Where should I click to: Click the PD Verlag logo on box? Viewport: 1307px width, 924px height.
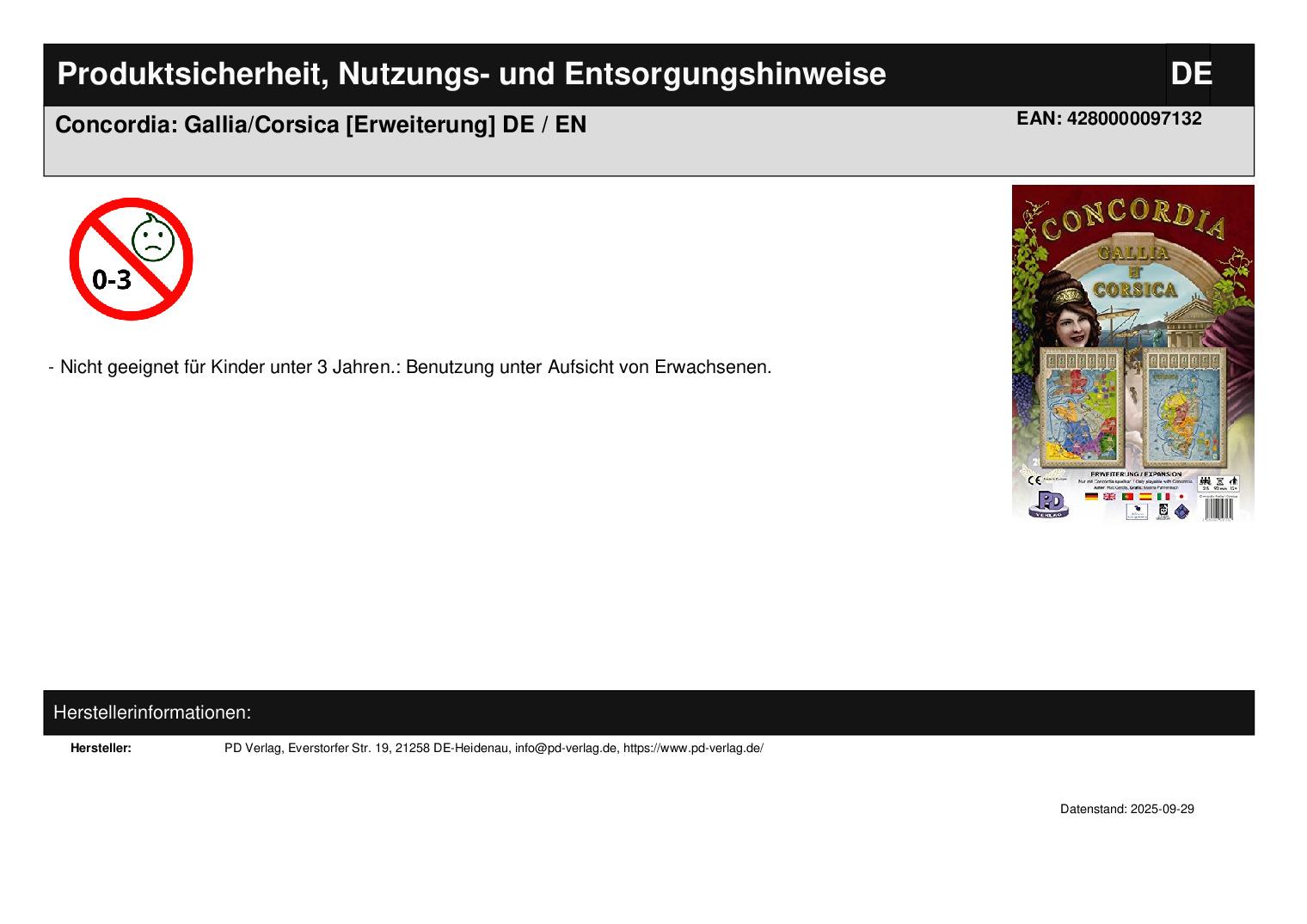tap(1048, 504)
